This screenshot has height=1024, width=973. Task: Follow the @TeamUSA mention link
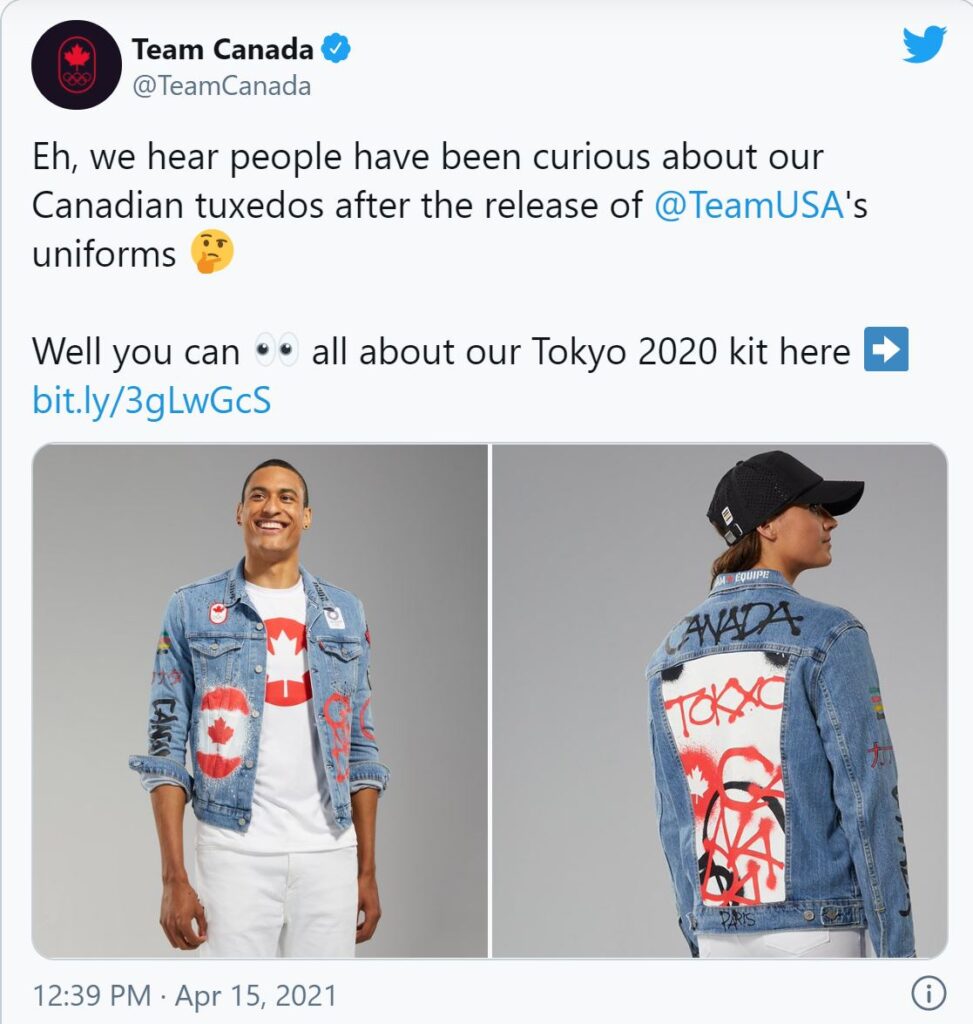point(750,205)
